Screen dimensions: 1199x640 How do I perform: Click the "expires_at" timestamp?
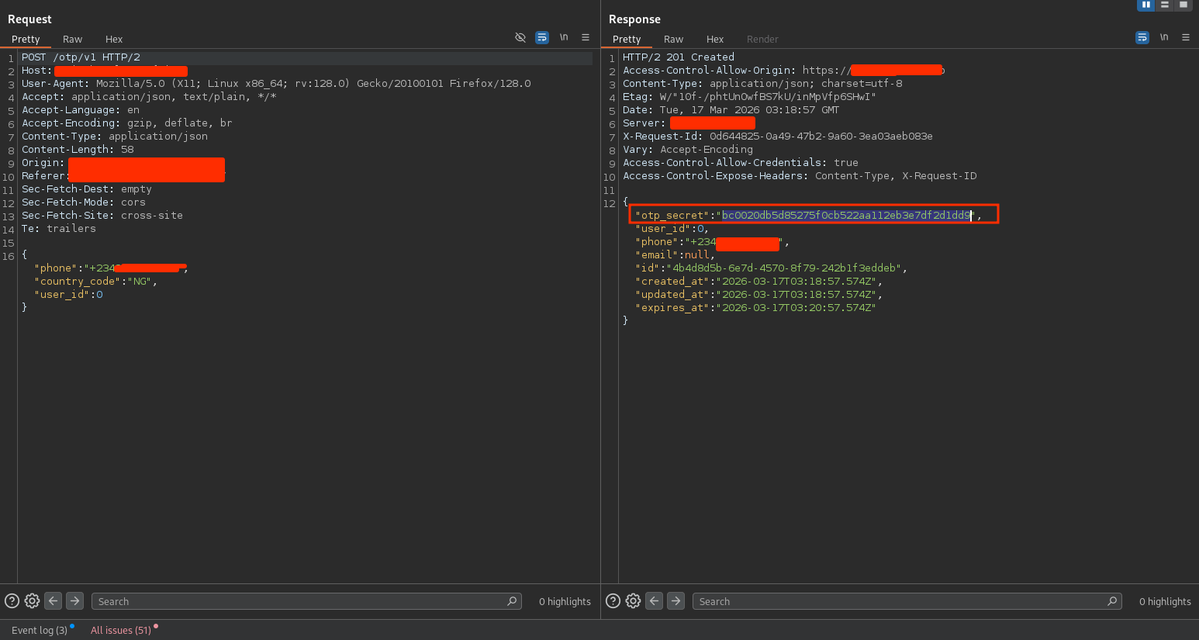(795, 307)
